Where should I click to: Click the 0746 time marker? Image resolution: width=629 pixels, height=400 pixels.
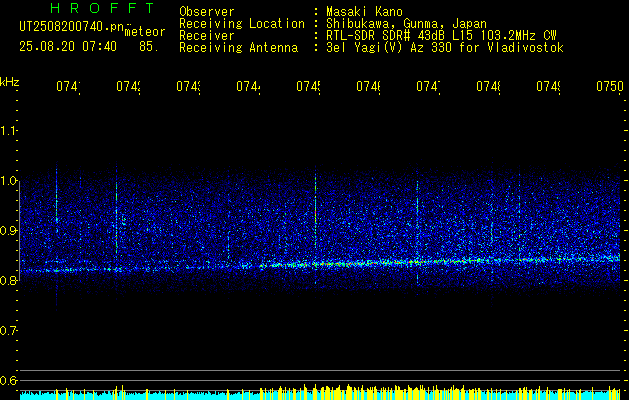point(368,86)
